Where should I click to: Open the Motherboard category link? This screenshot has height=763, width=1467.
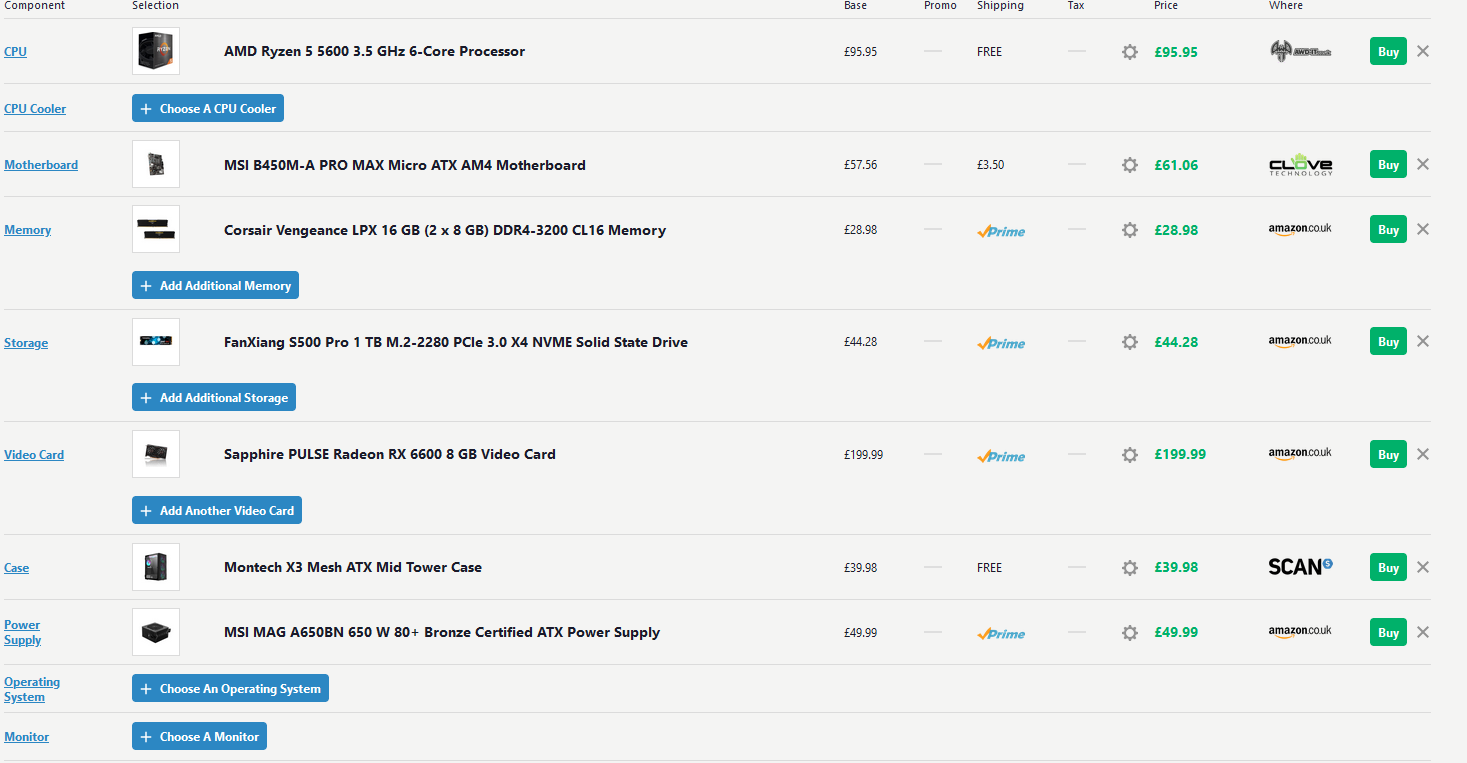coord(41,165)
